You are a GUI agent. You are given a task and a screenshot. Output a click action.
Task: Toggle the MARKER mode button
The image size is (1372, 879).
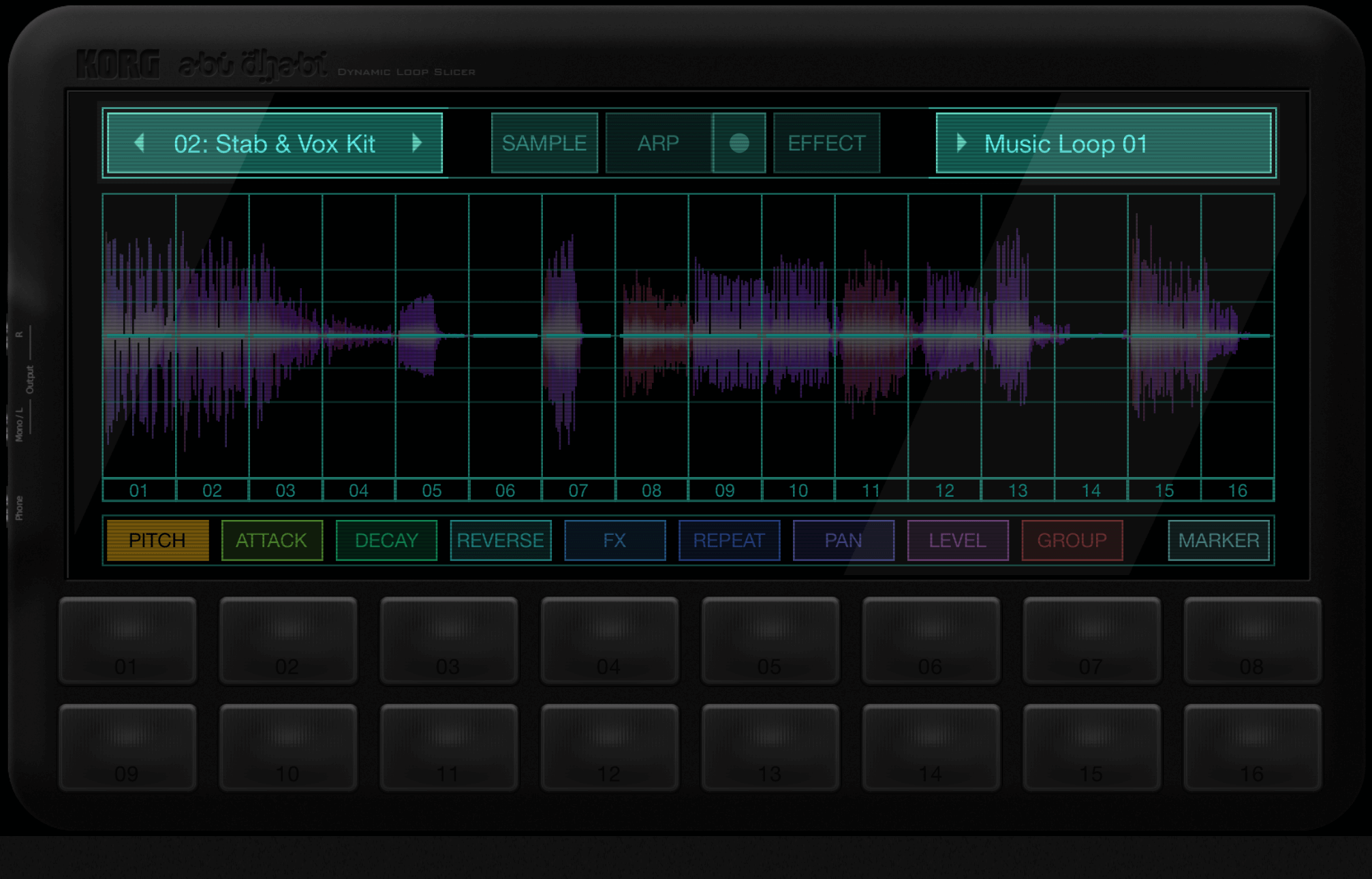[x=1218, y=540]
